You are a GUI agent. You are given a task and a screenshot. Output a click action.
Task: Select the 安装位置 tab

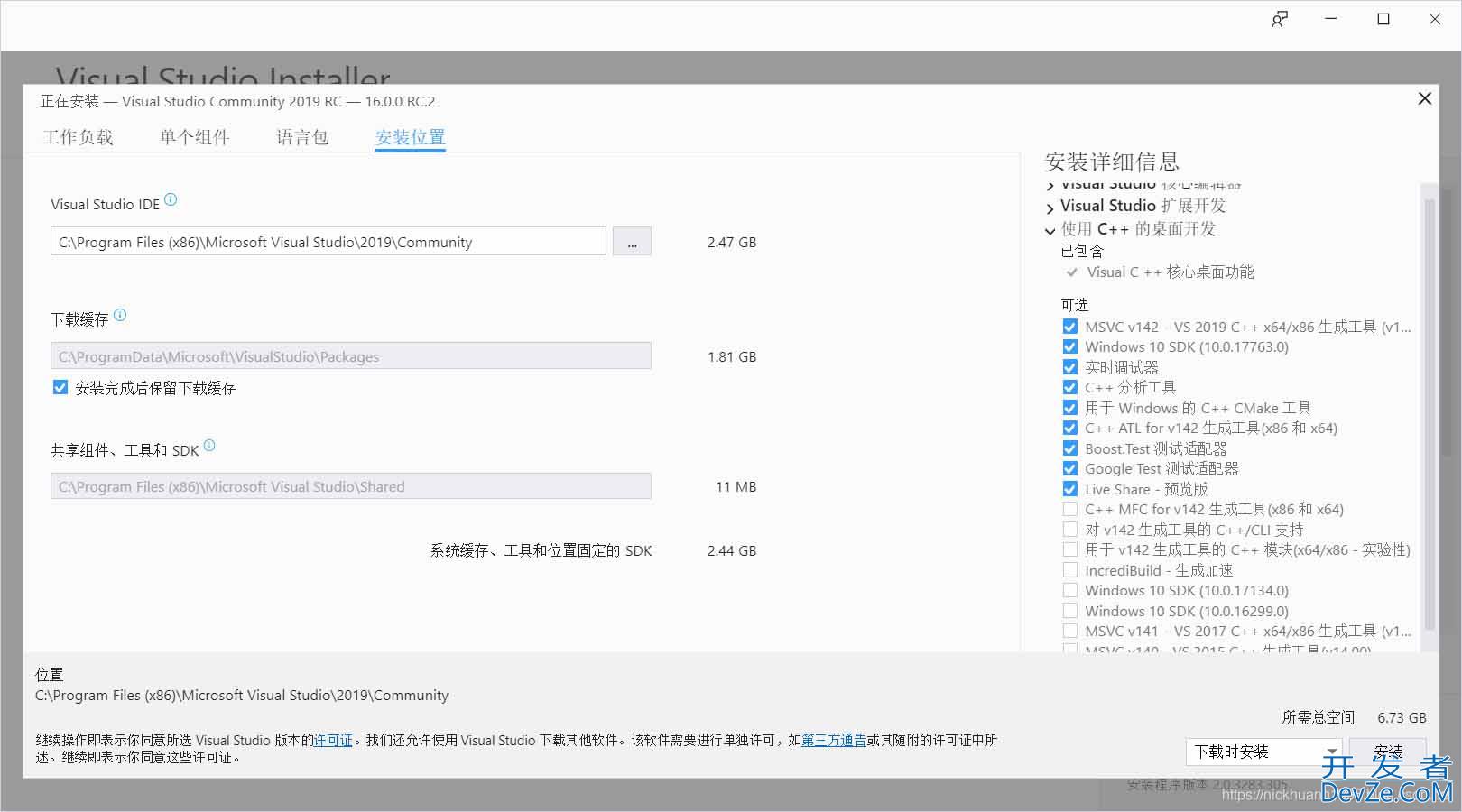coord(411,137)
